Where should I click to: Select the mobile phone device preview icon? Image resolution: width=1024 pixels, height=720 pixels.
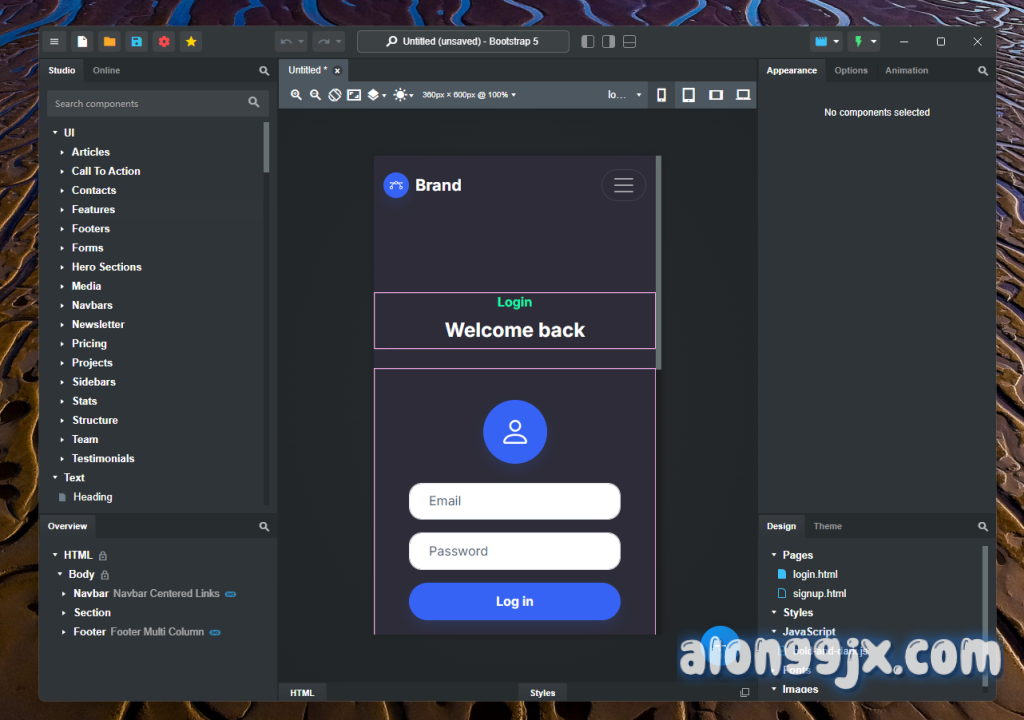661,95
